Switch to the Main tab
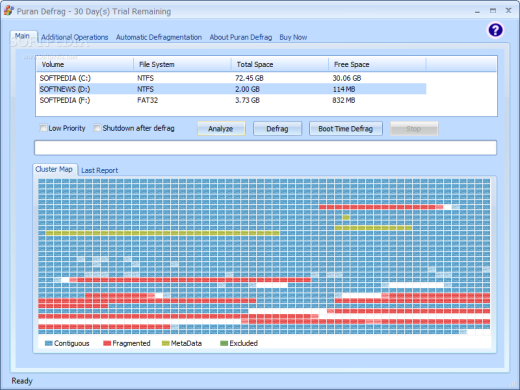Screen dimensions: 520x390 coord(23,36)
